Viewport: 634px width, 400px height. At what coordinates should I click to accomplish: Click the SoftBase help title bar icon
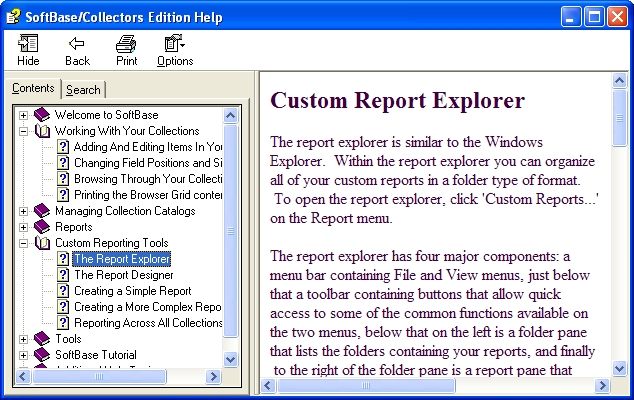[13, 17]
